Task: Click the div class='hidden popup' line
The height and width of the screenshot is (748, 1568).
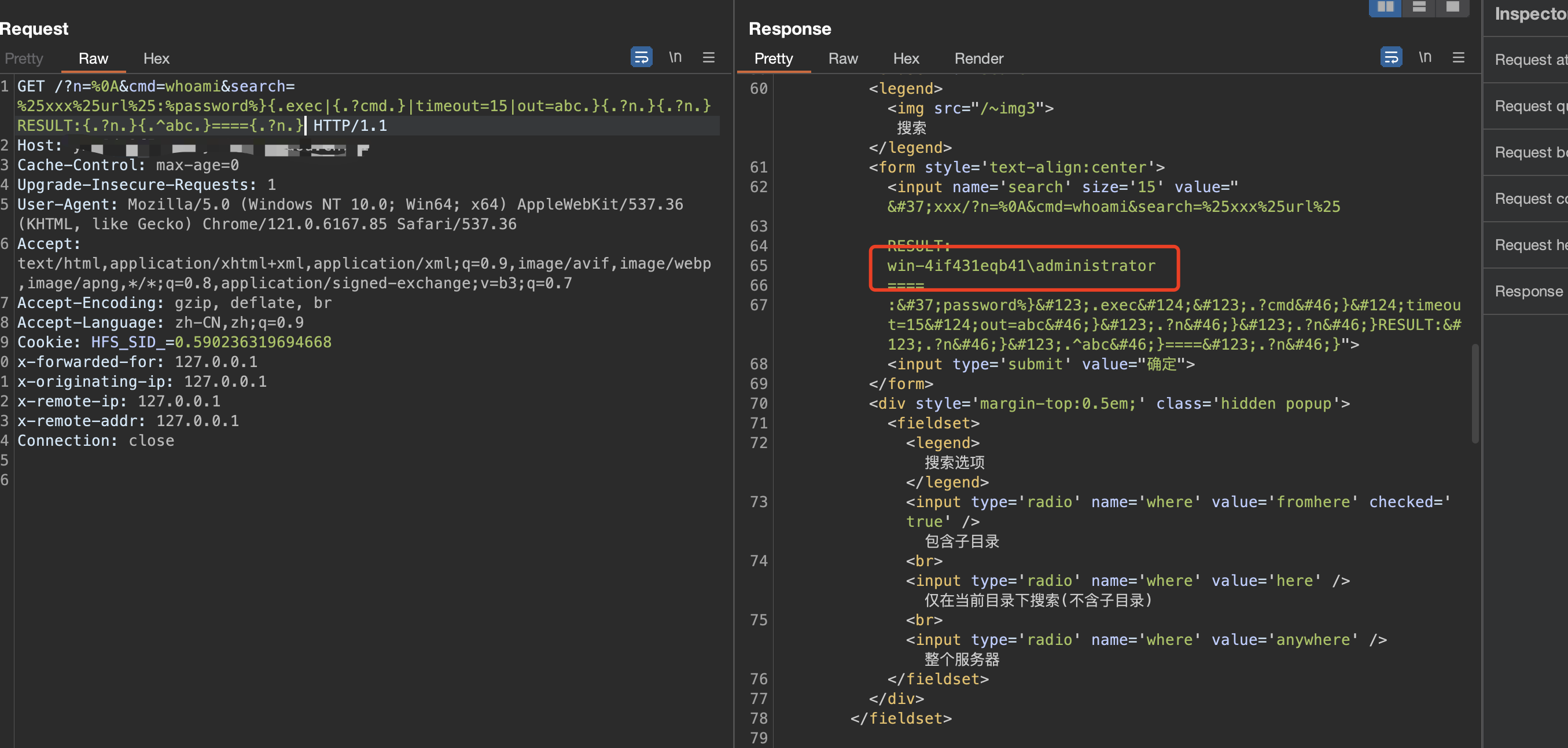Action: point(1109,404)
